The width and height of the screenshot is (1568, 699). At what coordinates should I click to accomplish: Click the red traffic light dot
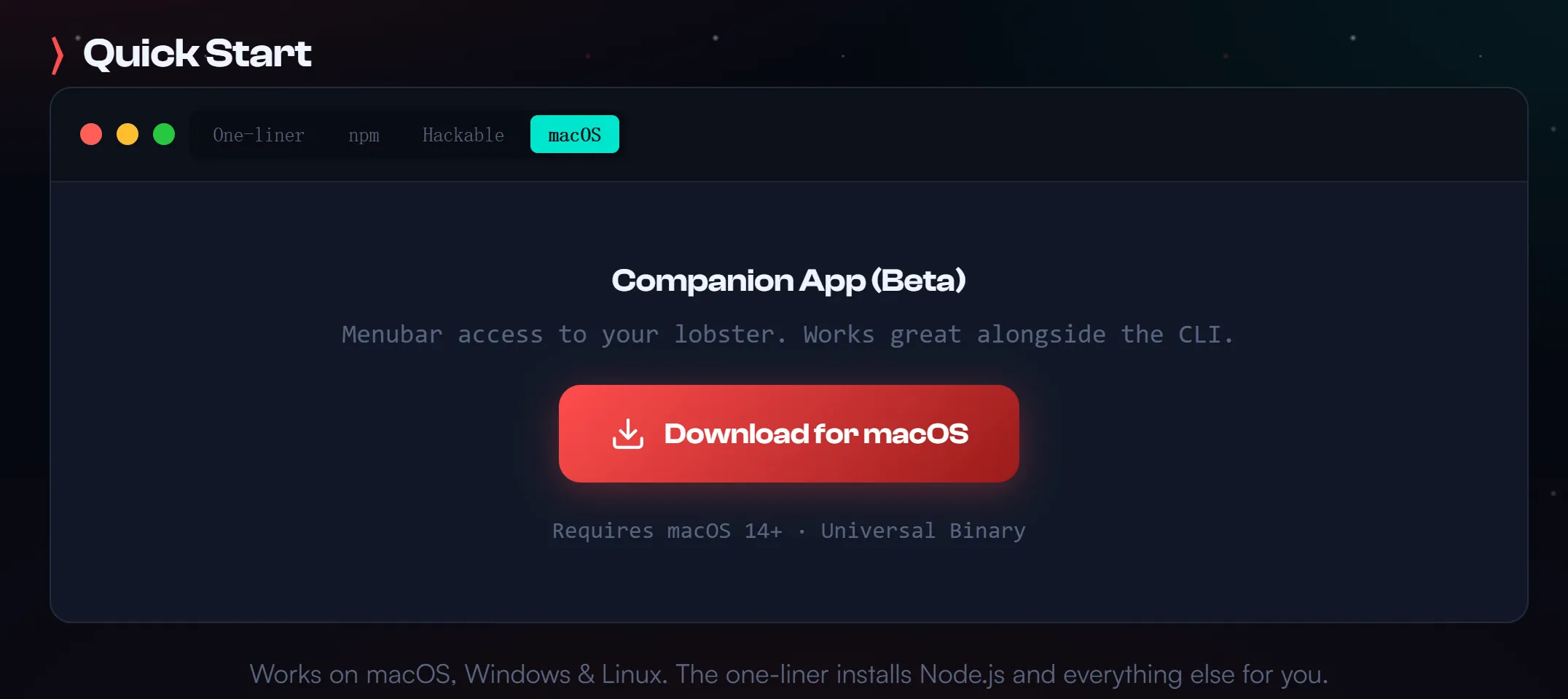(x=91, y=134)
